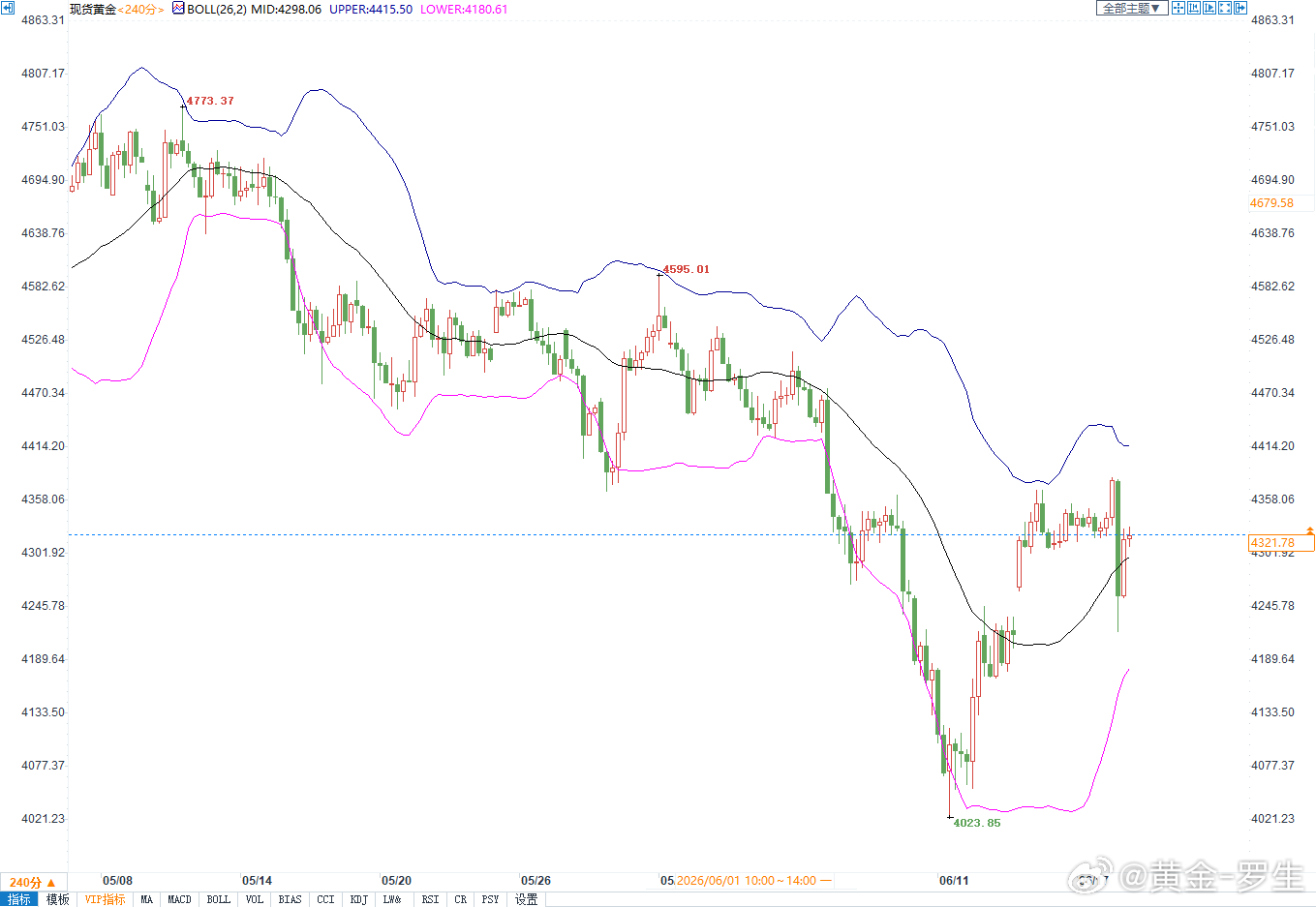This screenshot has height=907, width=1316.
Task: Switch to the 指标 tab
Action: click(x=19, y=899)
